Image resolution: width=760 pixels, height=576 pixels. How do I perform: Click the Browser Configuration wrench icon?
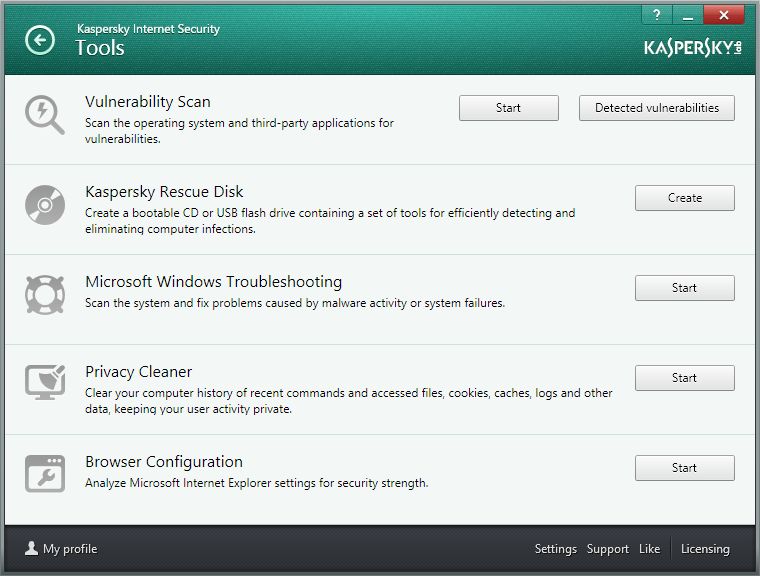tap(45, 474)
